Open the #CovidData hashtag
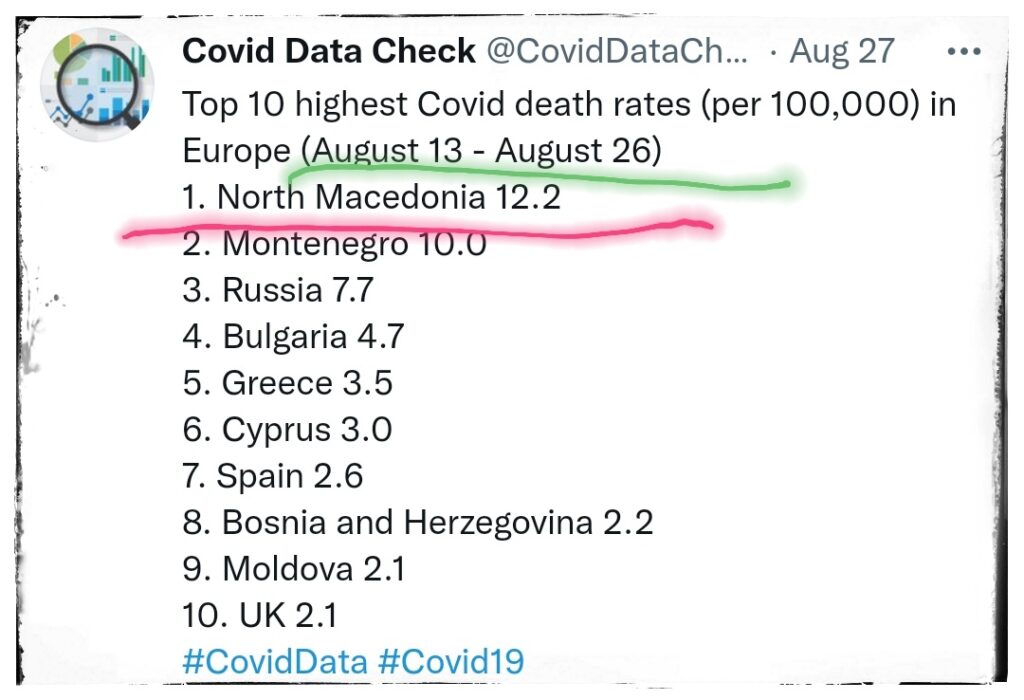Viewport: 1024px width, 700px height. tap(274, 660)
